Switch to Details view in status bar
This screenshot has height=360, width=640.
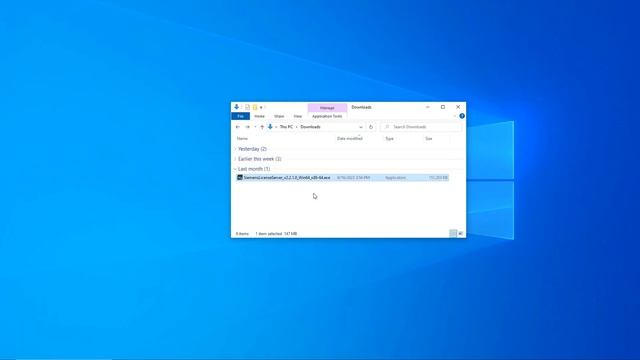point(453,233)
